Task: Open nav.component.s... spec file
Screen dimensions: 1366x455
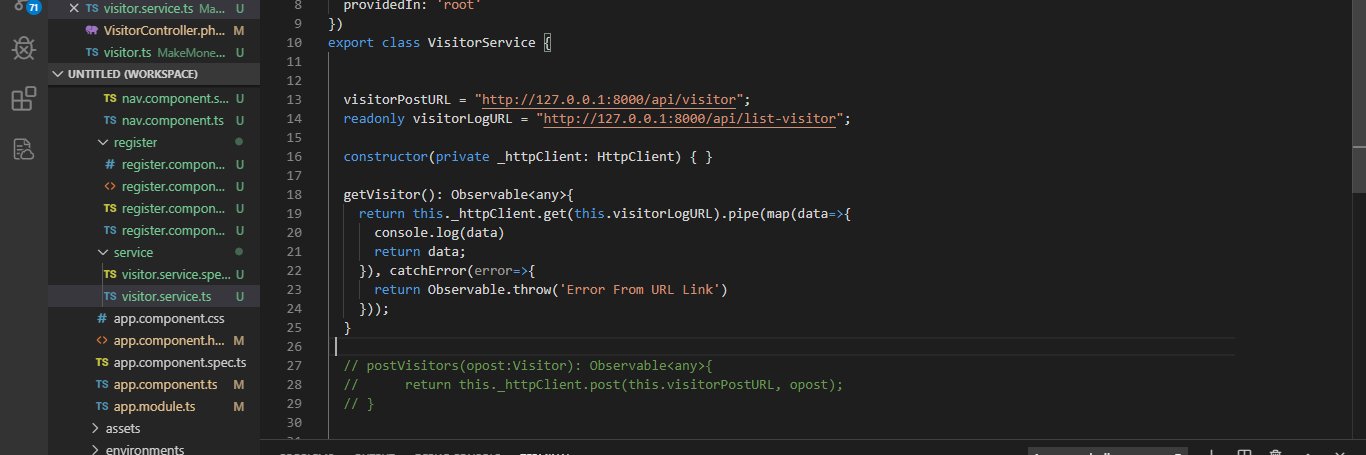Action: pyautogui.click(x=154, y=99)
